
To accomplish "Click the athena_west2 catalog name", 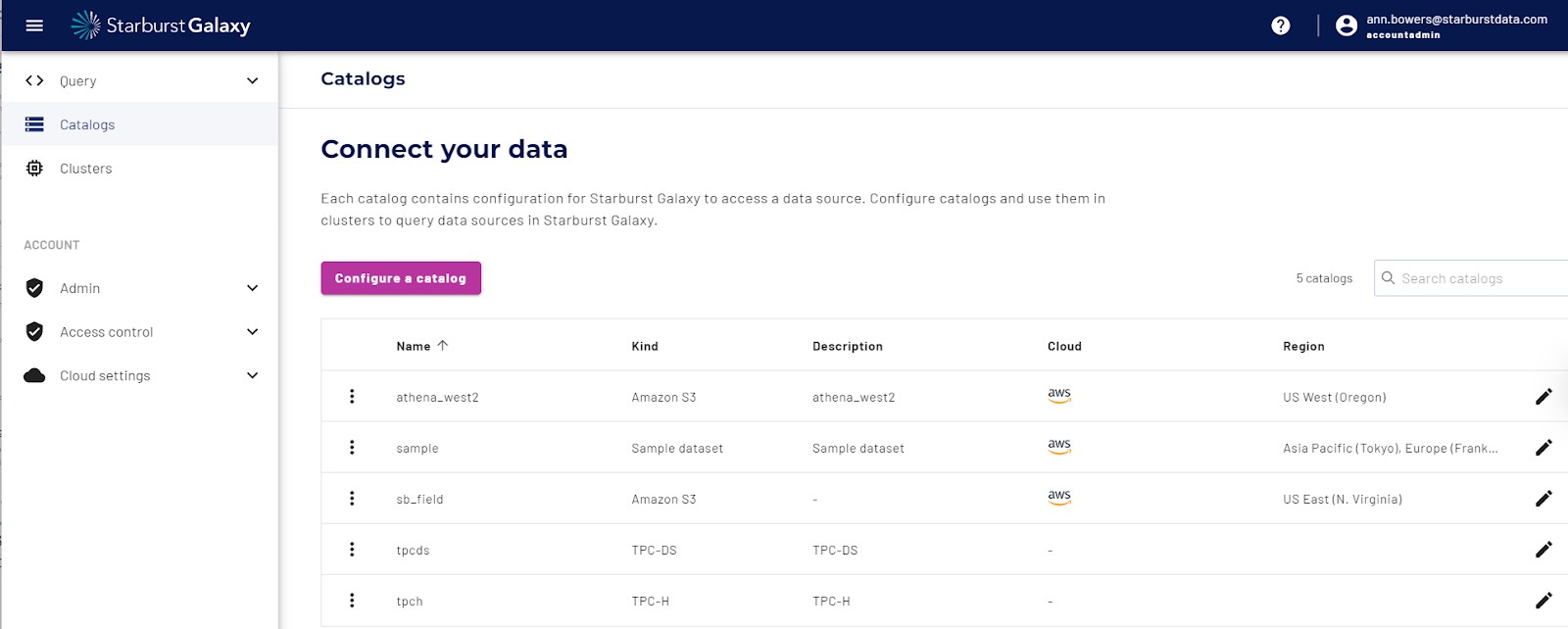I will [437, 397].
